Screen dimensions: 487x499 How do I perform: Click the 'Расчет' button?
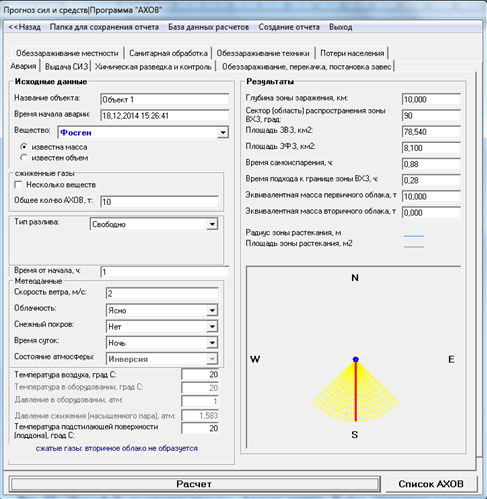[194, 484]
